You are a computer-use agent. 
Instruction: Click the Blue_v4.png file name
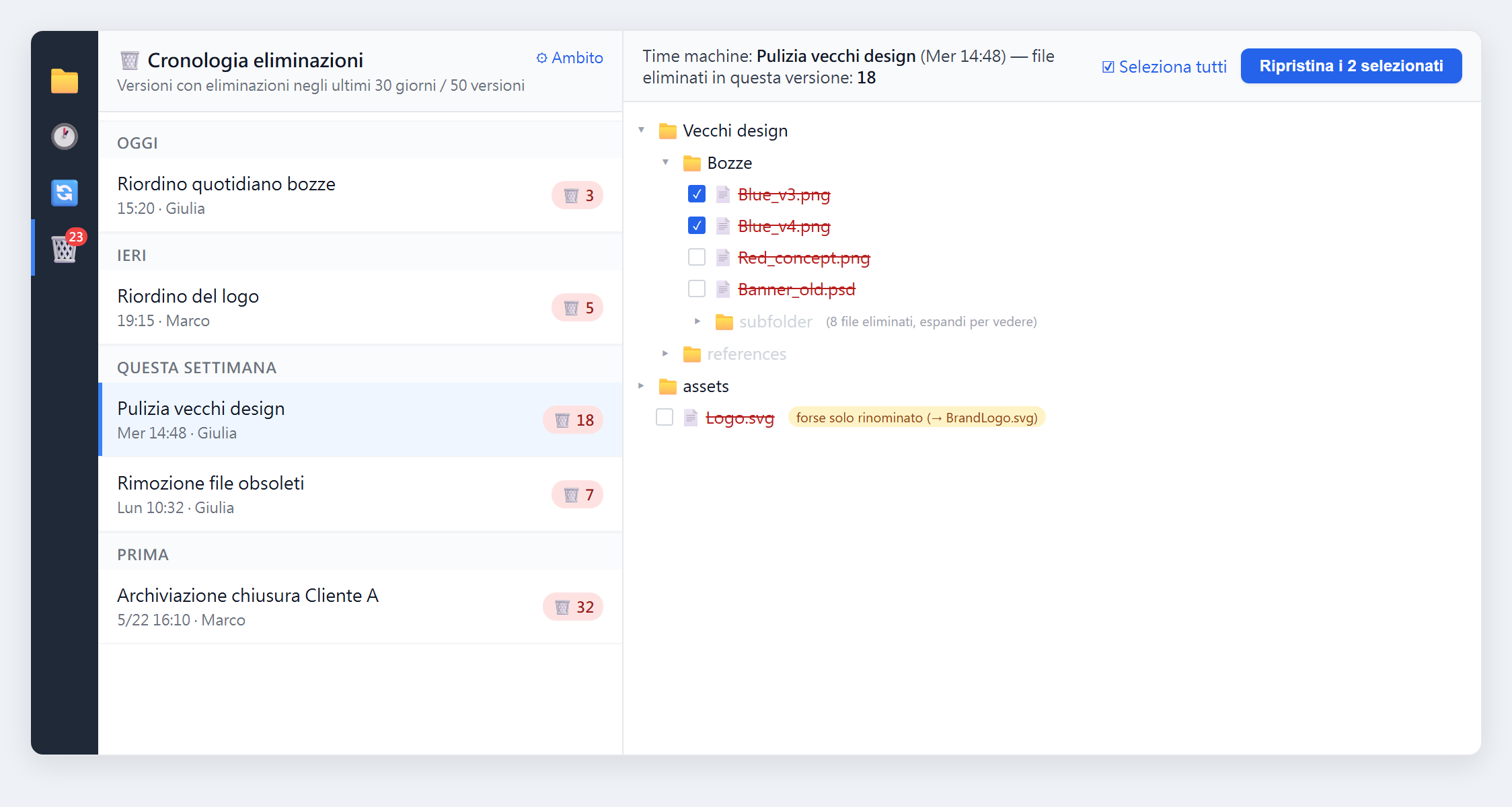(x=784, y=226)
